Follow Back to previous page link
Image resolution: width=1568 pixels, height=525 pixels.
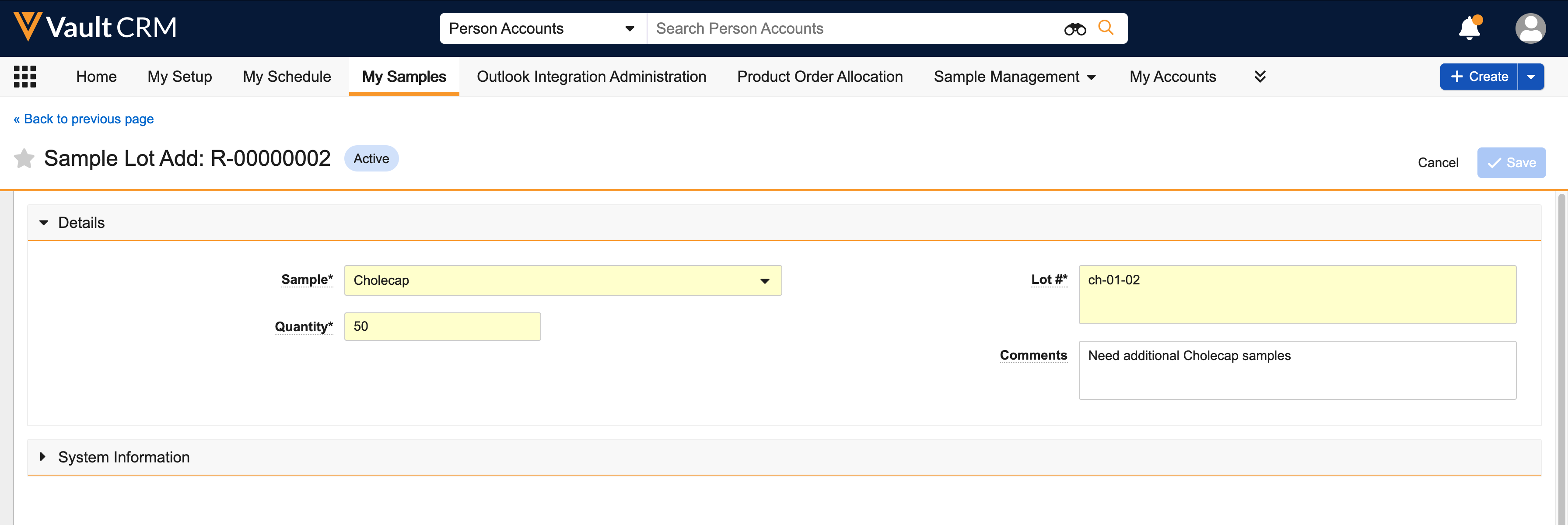coord(84,119)
